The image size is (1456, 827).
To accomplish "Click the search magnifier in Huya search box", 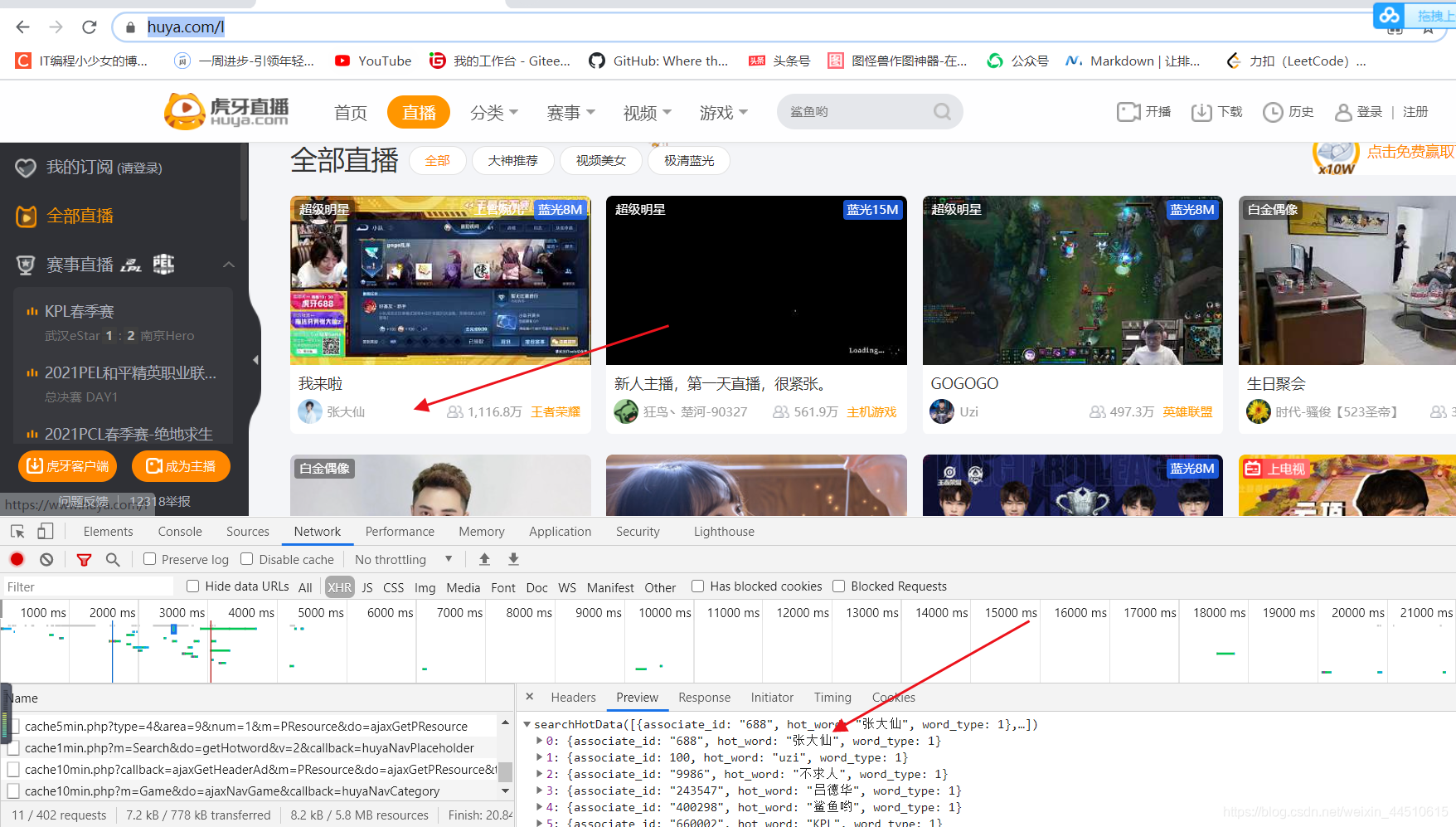I will point(942,112).
